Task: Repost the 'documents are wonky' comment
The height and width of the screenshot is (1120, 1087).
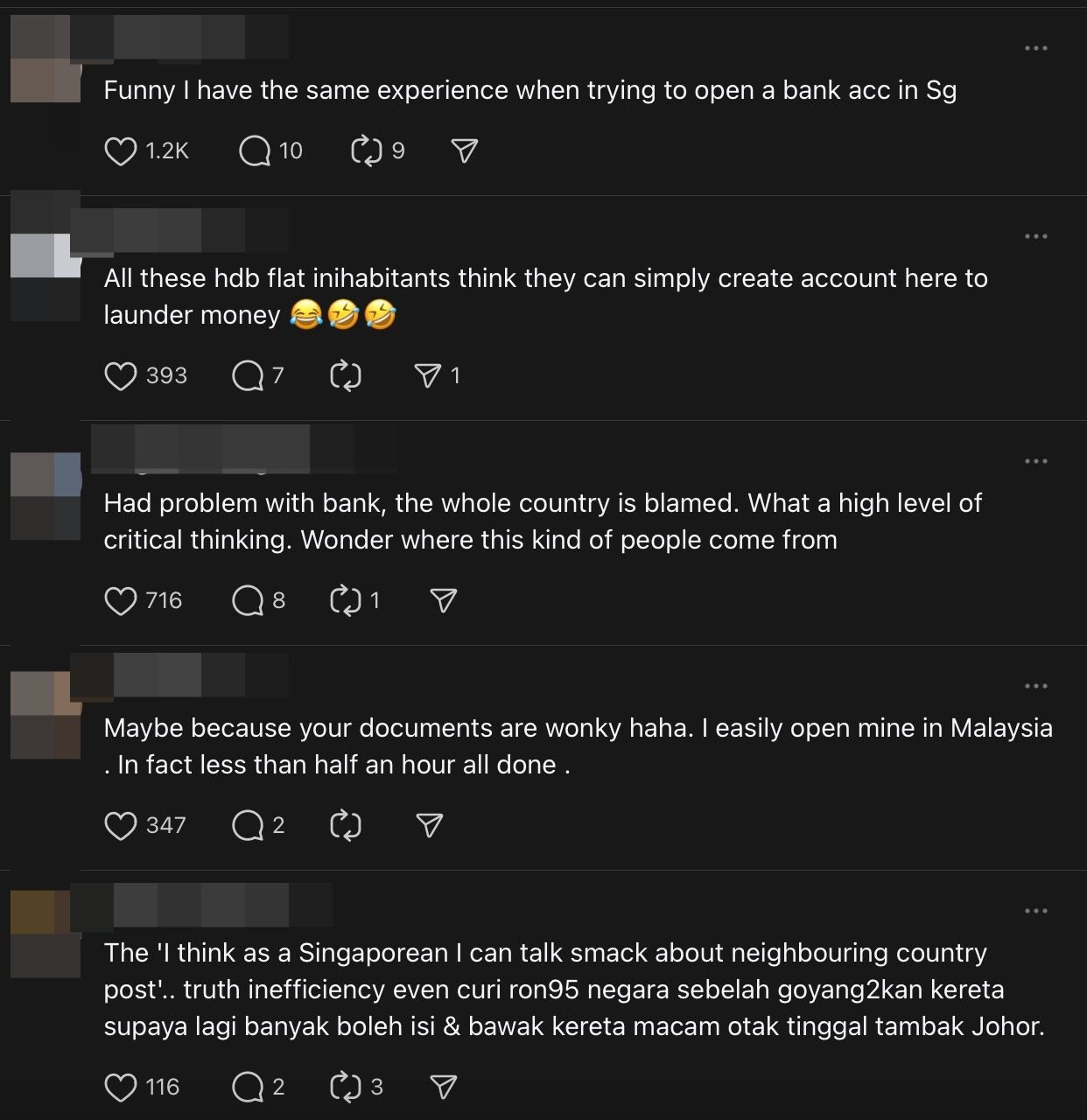Action: (x=346, y=826)
